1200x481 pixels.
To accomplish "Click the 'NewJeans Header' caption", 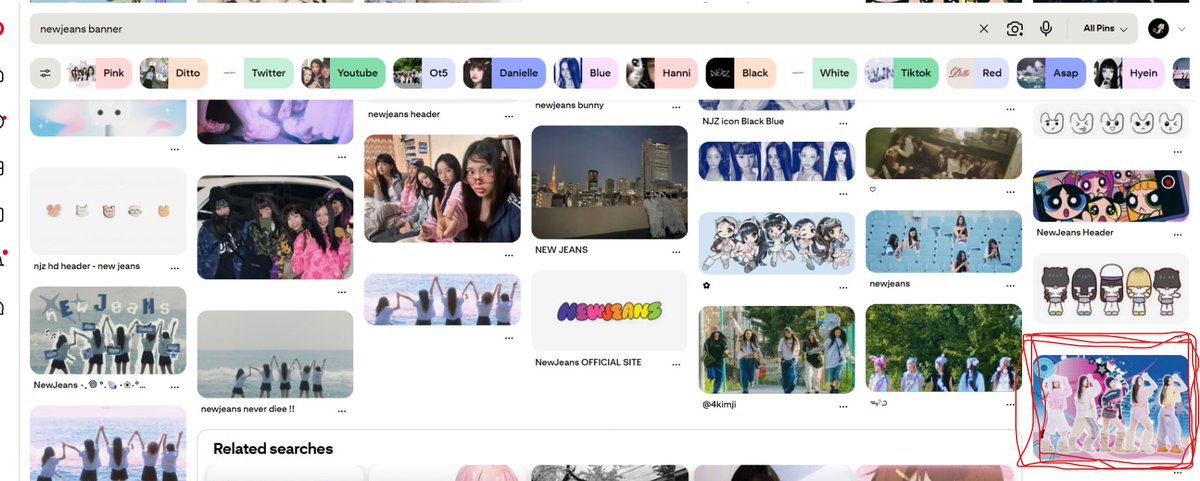I will [x=1075, y=232].
